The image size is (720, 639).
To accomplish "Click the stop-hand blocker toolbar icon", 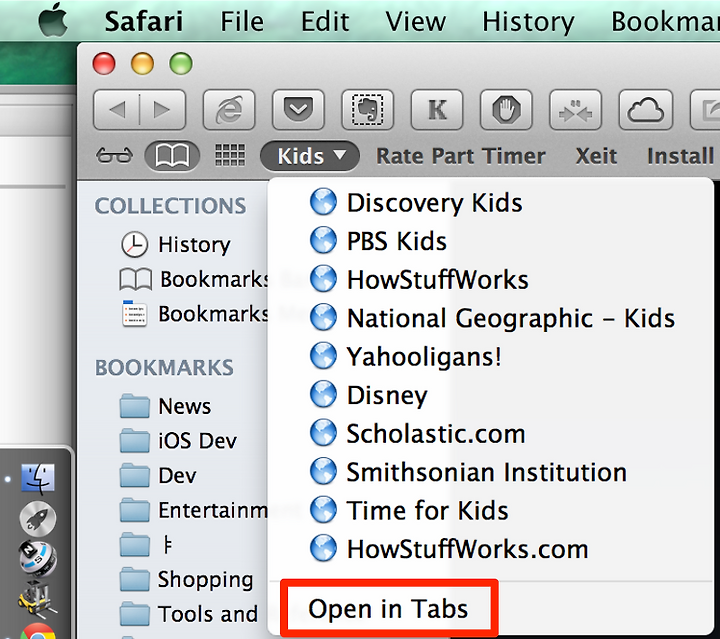I will [506, 110].
